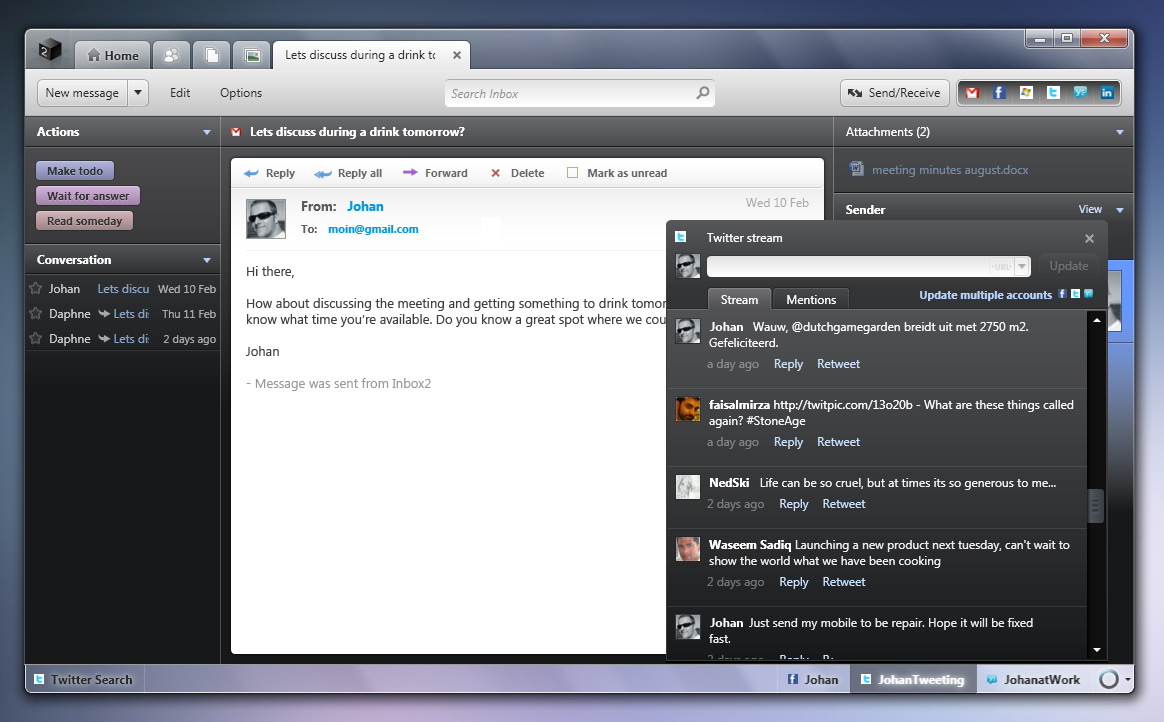Click the moin@gmail.com address
Screen dimensions: 1164x722
click(373, 229)
